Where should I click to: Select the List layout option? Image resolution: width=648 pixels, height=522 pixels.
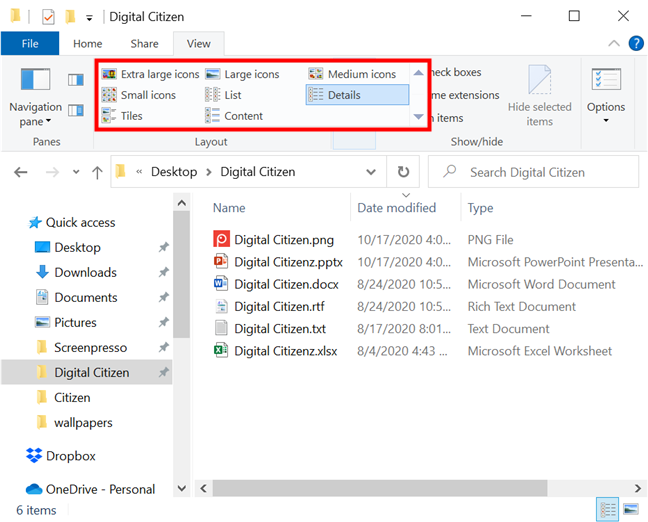[x=223, y=95]
